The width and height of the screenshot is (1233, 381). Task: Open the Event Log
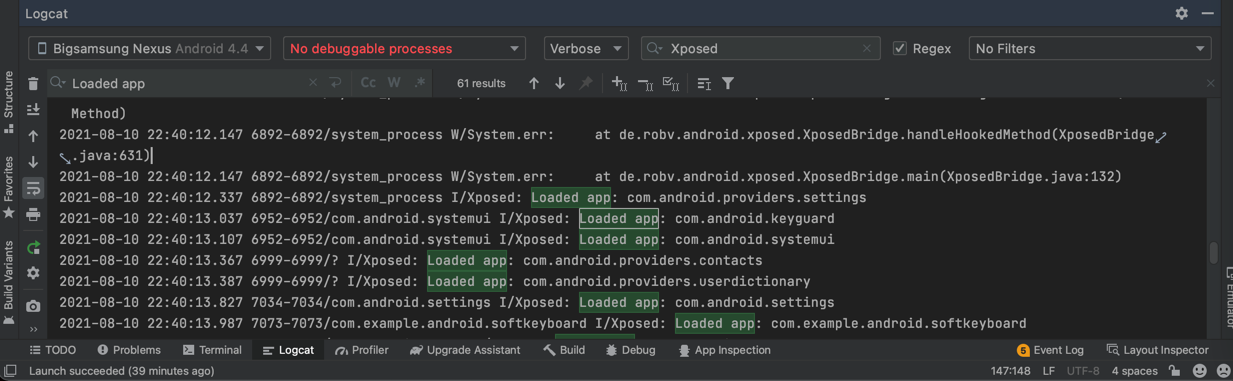click(1050, 350)
